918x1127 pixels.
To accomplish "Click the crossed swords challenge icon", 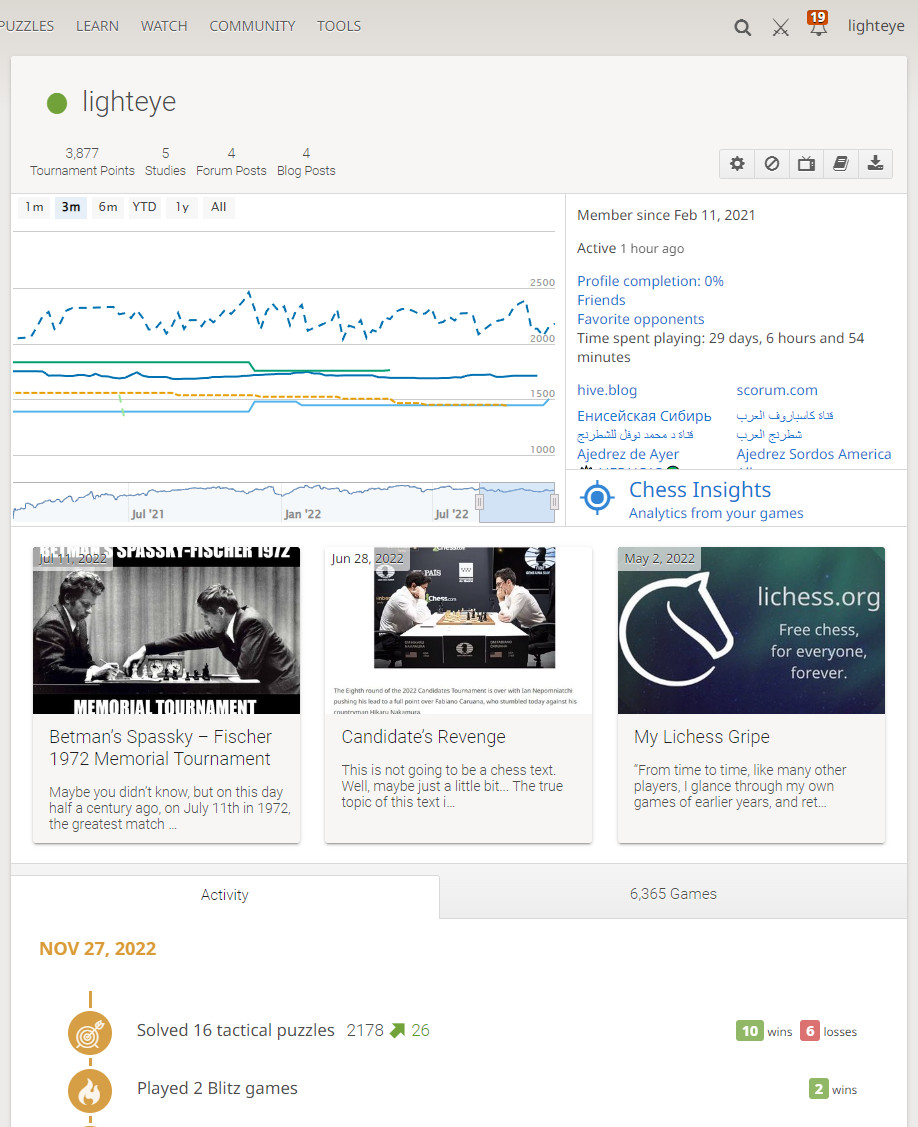I will pyautogui.click(x=781, y=28).
